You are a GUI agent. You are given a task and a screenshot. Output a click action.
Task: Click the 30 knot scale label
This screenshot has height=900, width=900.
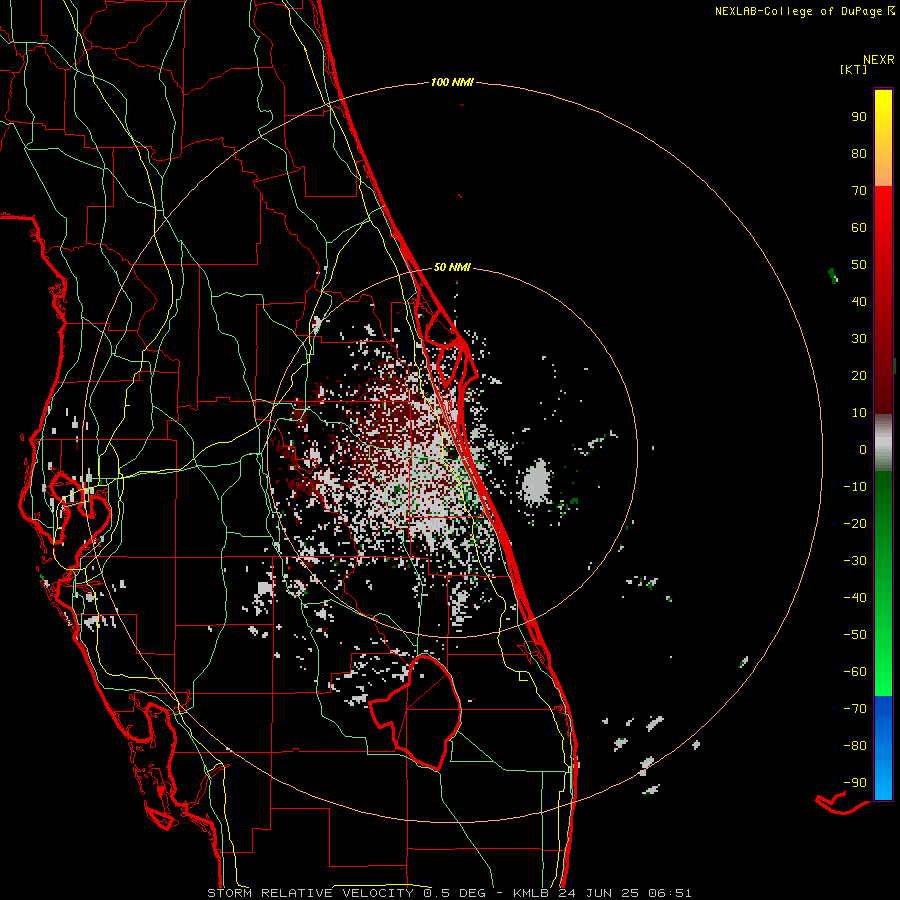859,339
